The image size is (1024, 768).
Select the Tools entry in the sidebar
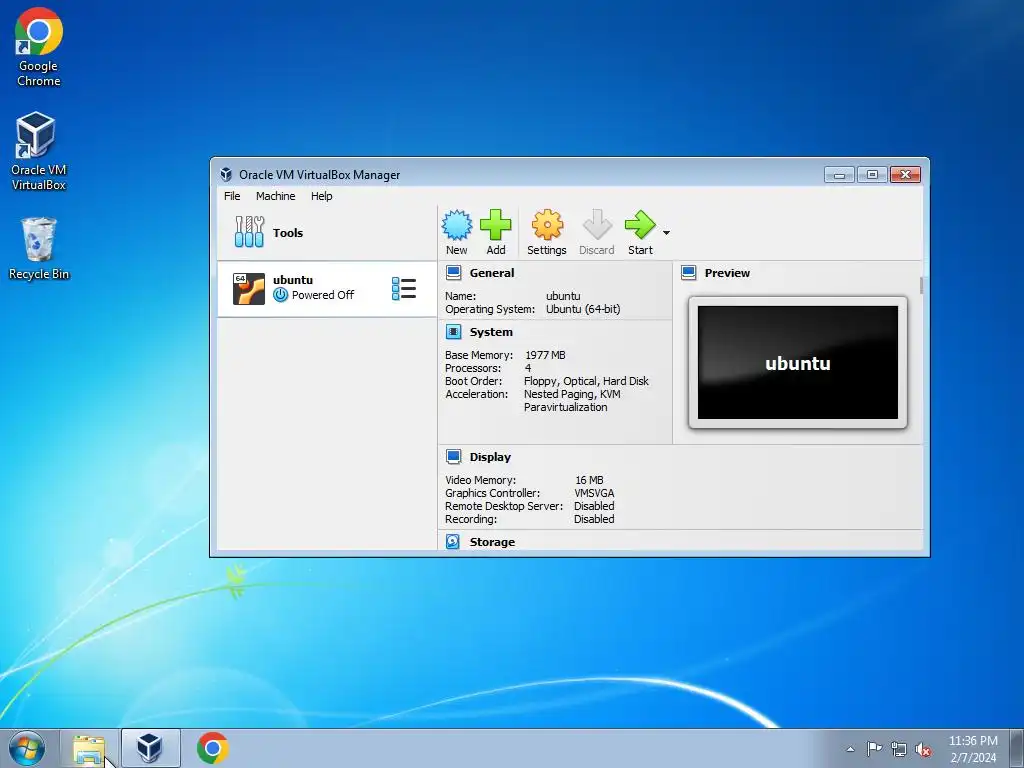tap(327, 232)
